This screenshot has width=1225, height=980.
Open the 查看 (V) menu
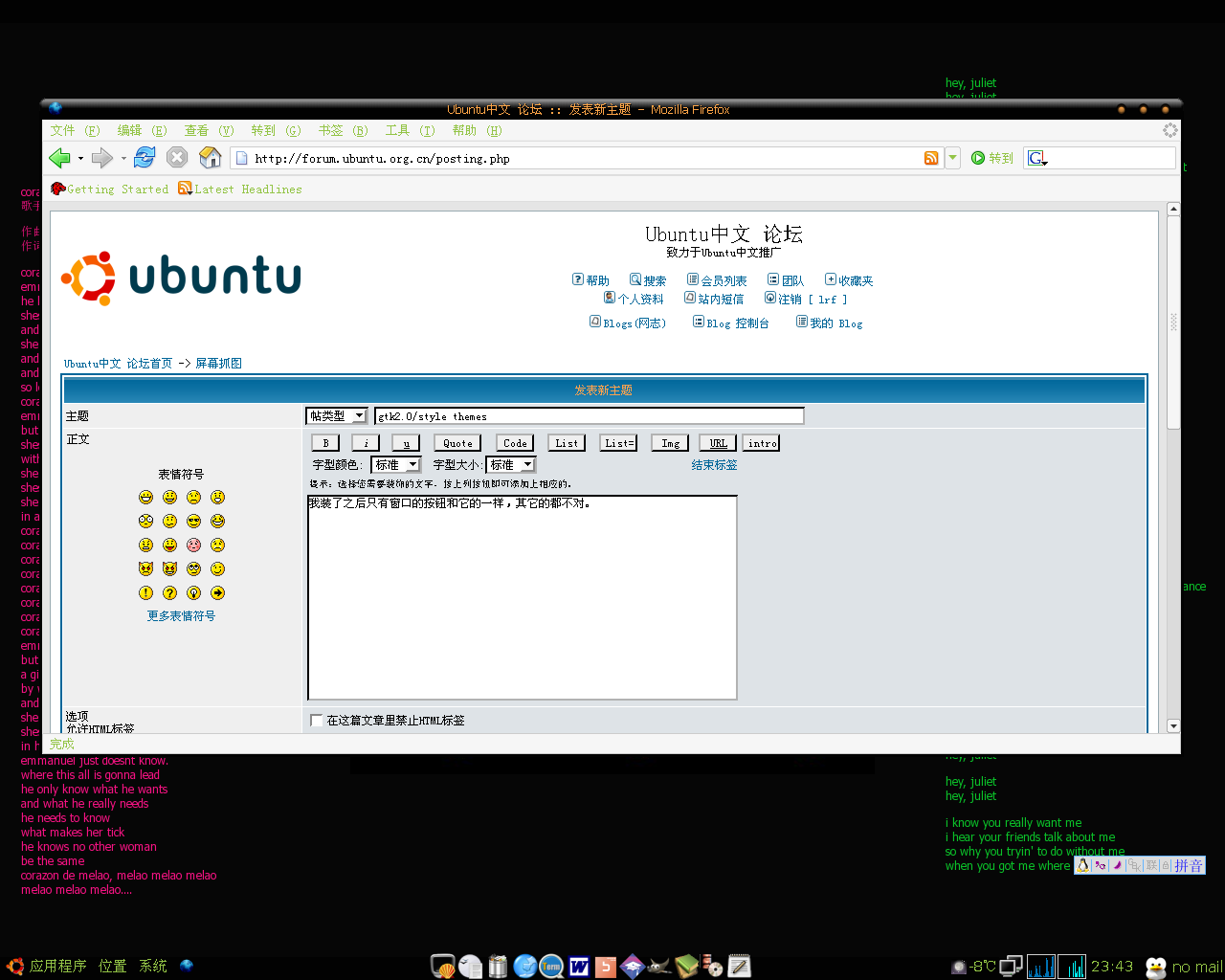point(209,130)
